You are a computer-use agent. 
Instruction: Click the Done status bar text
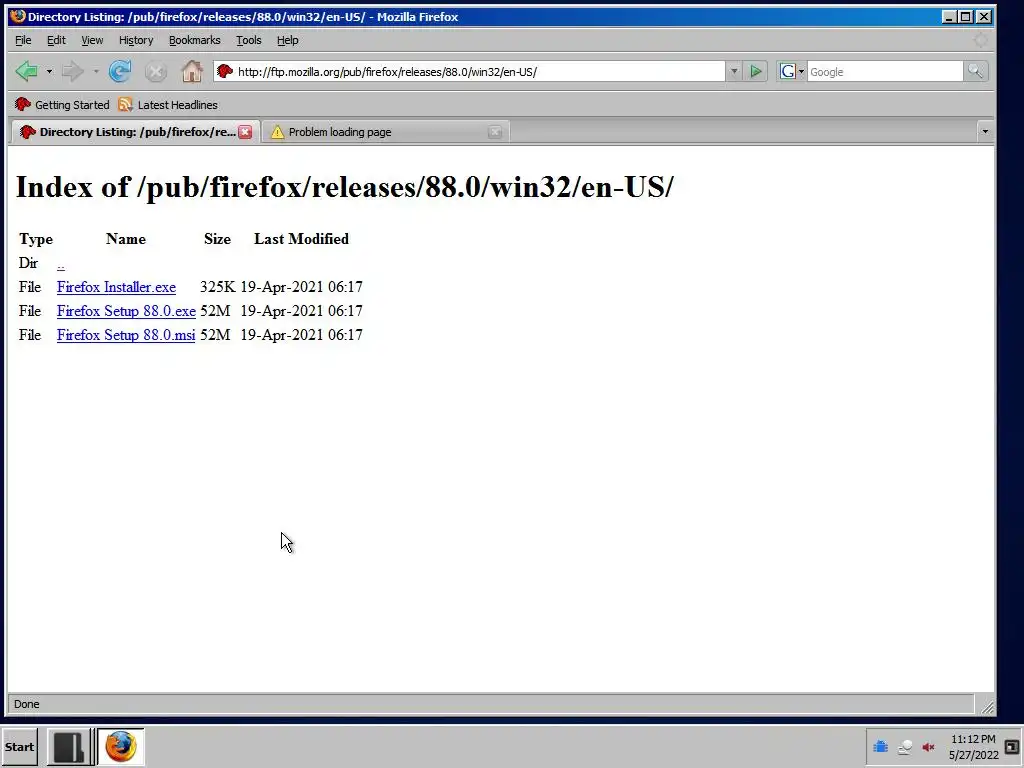(27, 704)
